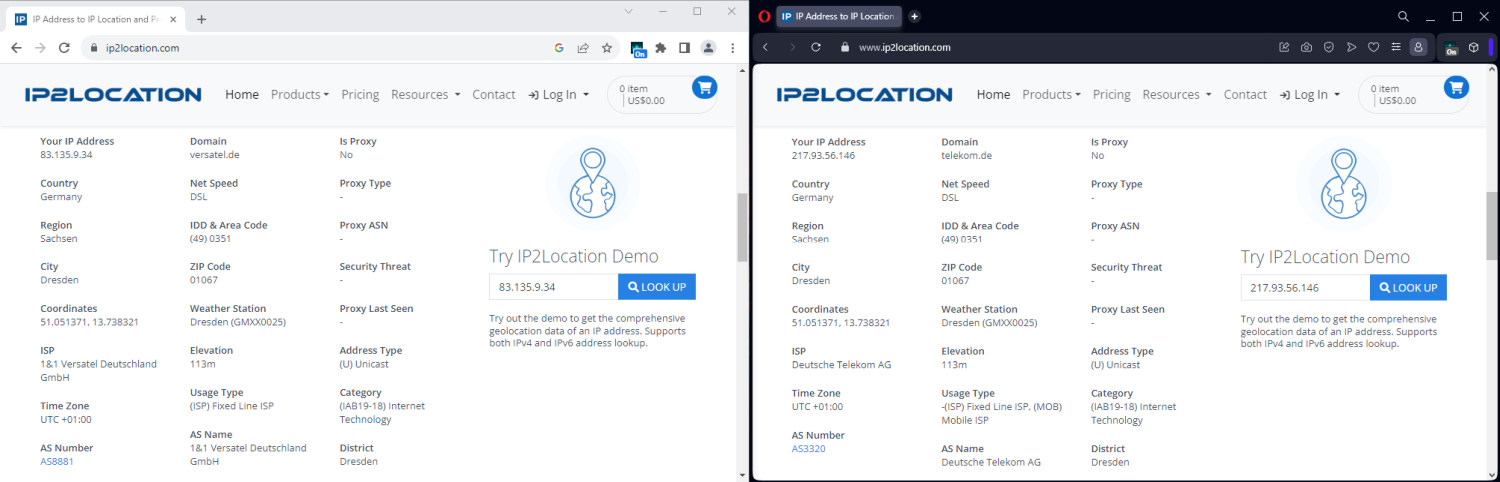
Task: Go to Home in Chrome window navbar
Action: [x=242, y=94]
